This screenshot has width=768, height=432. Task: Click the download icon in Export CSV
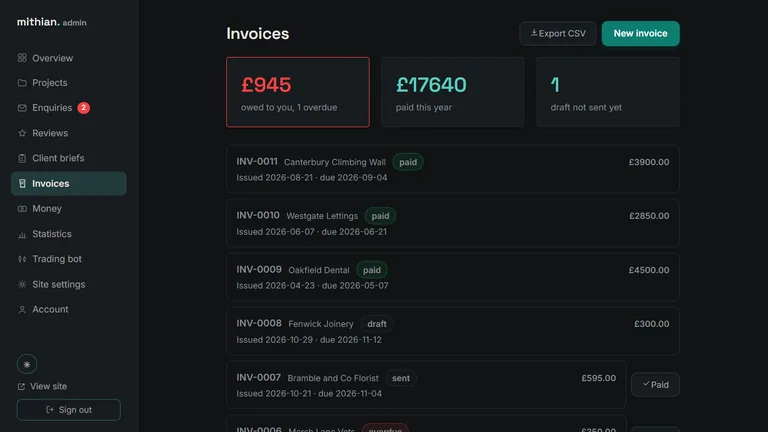click(x=534, y=33)
